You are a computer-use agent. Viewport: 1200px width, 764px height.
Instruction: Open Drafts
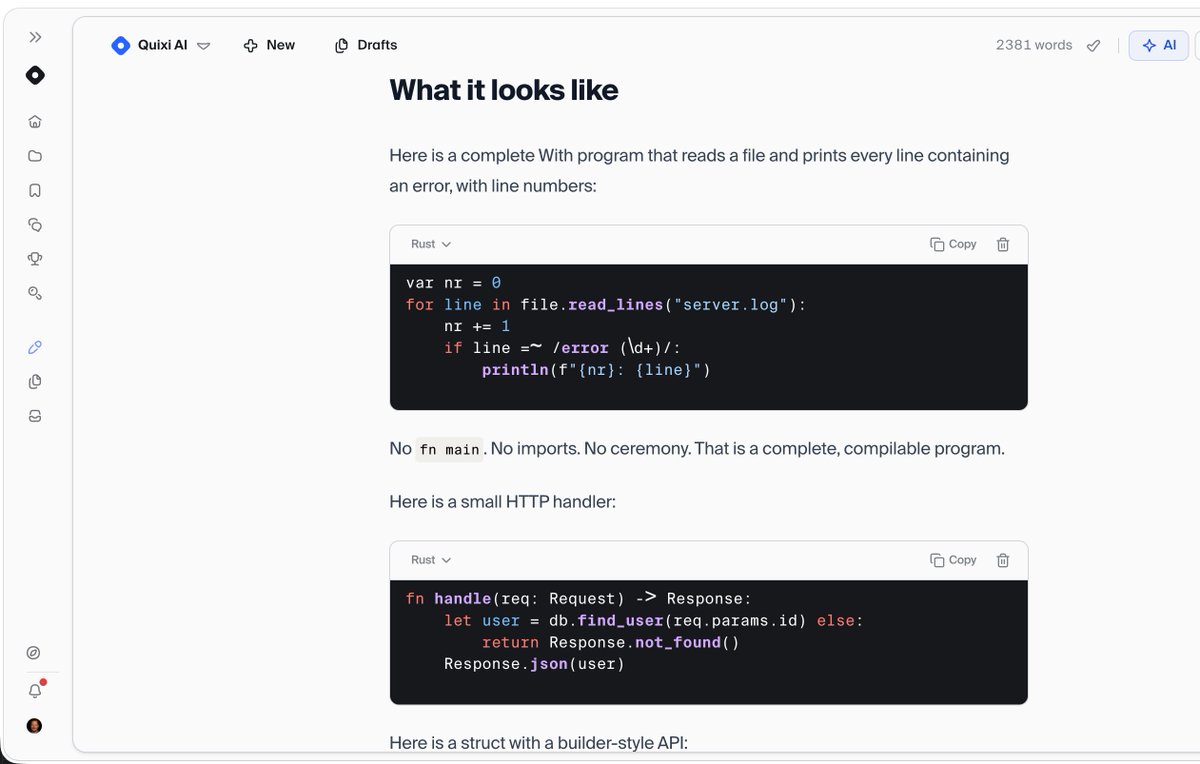366,45
